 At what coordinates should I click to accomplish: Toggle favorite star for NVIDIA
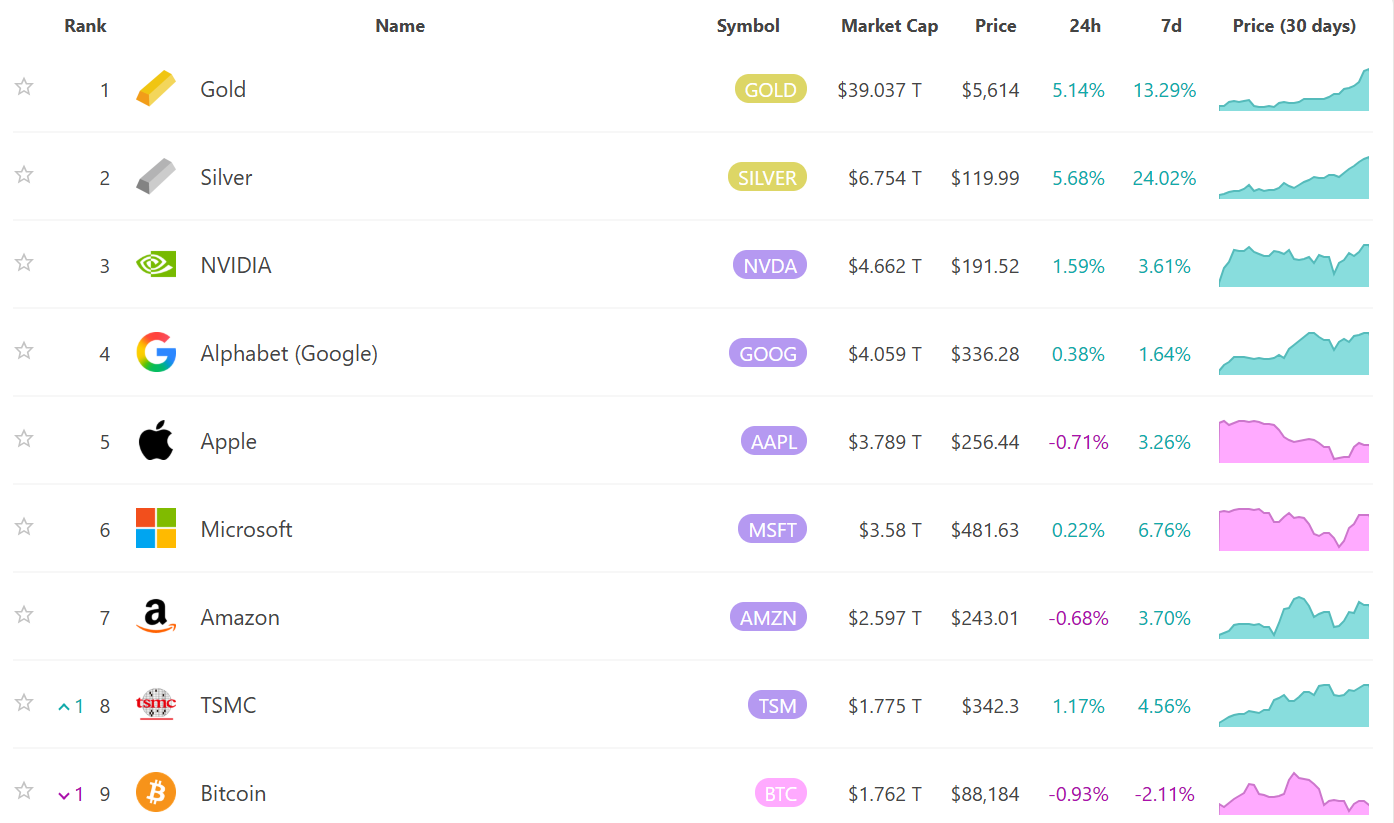click(x=24, y=263)
